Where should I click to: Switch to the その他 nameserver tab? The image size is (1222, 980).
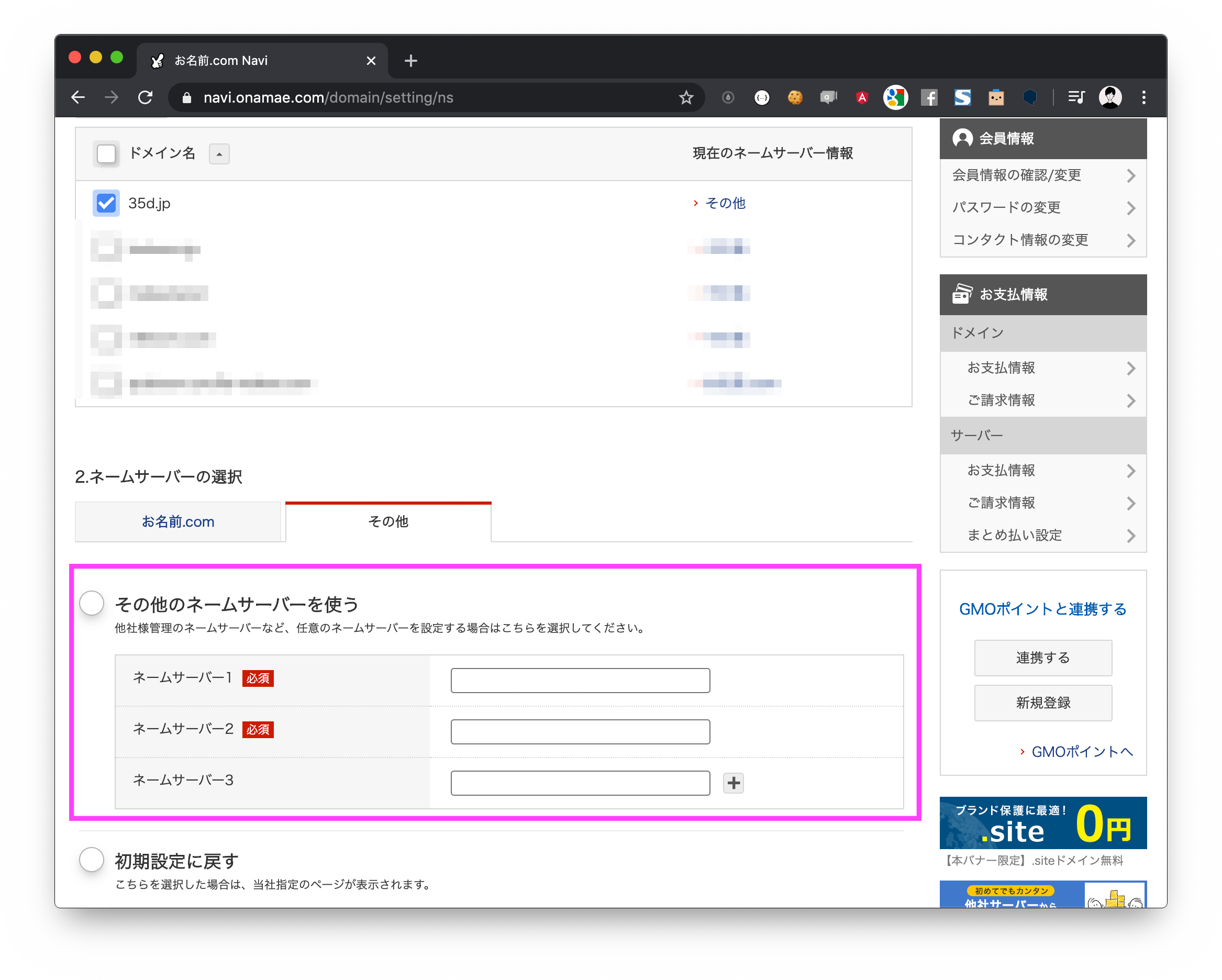388,521
